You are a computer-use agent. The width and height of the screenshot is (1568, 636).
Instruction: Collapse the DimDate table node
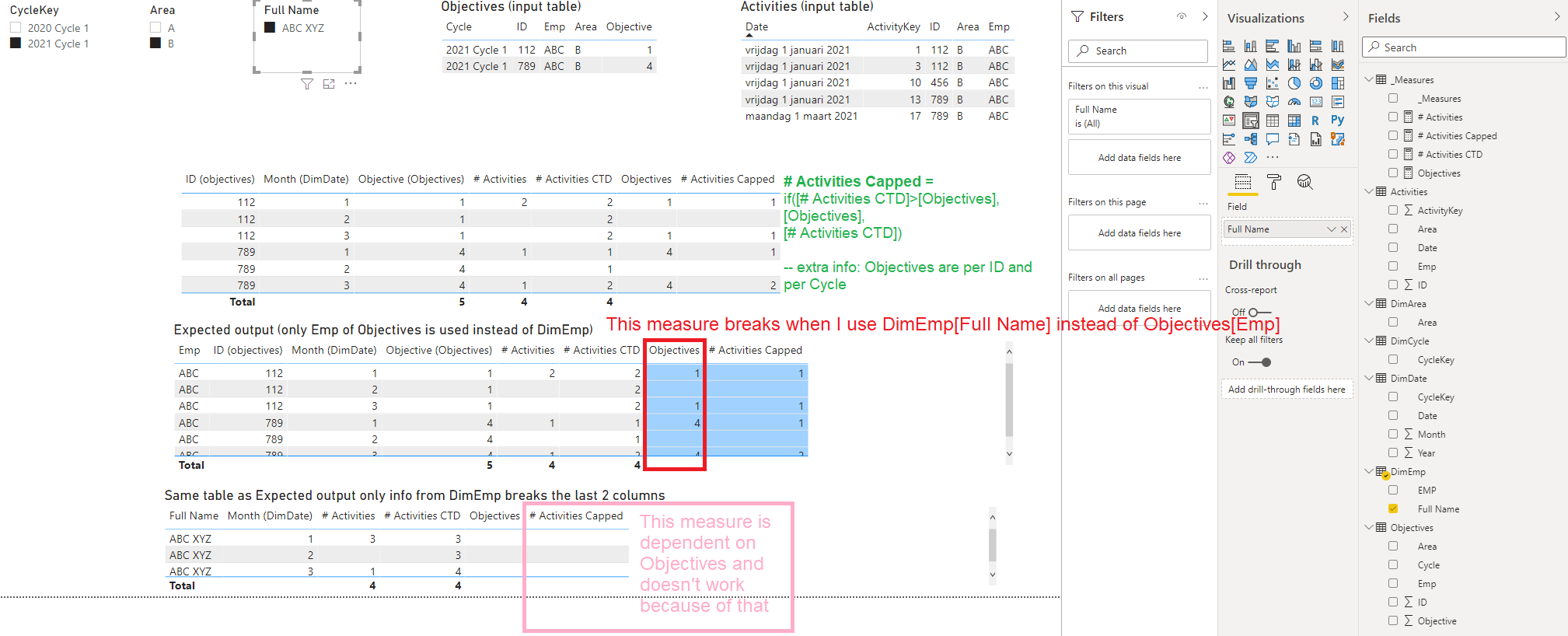pos(1369,378)
